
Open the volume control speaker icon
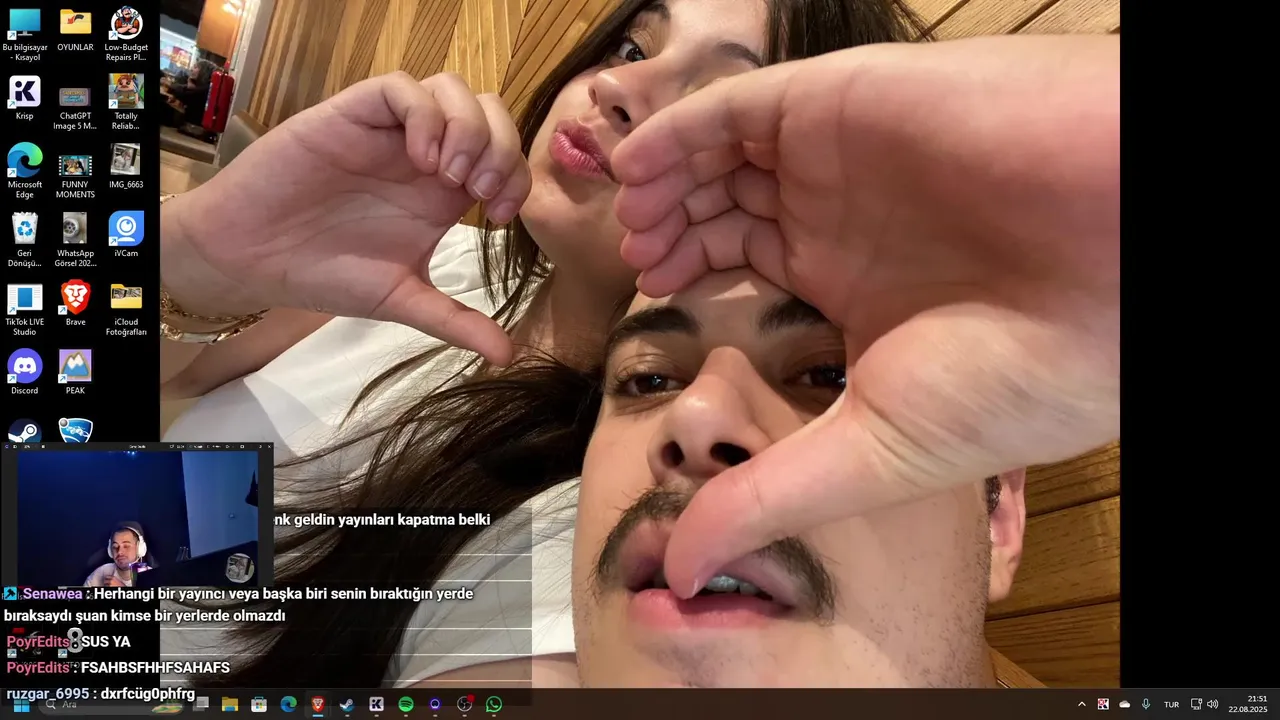(1212, 704)
